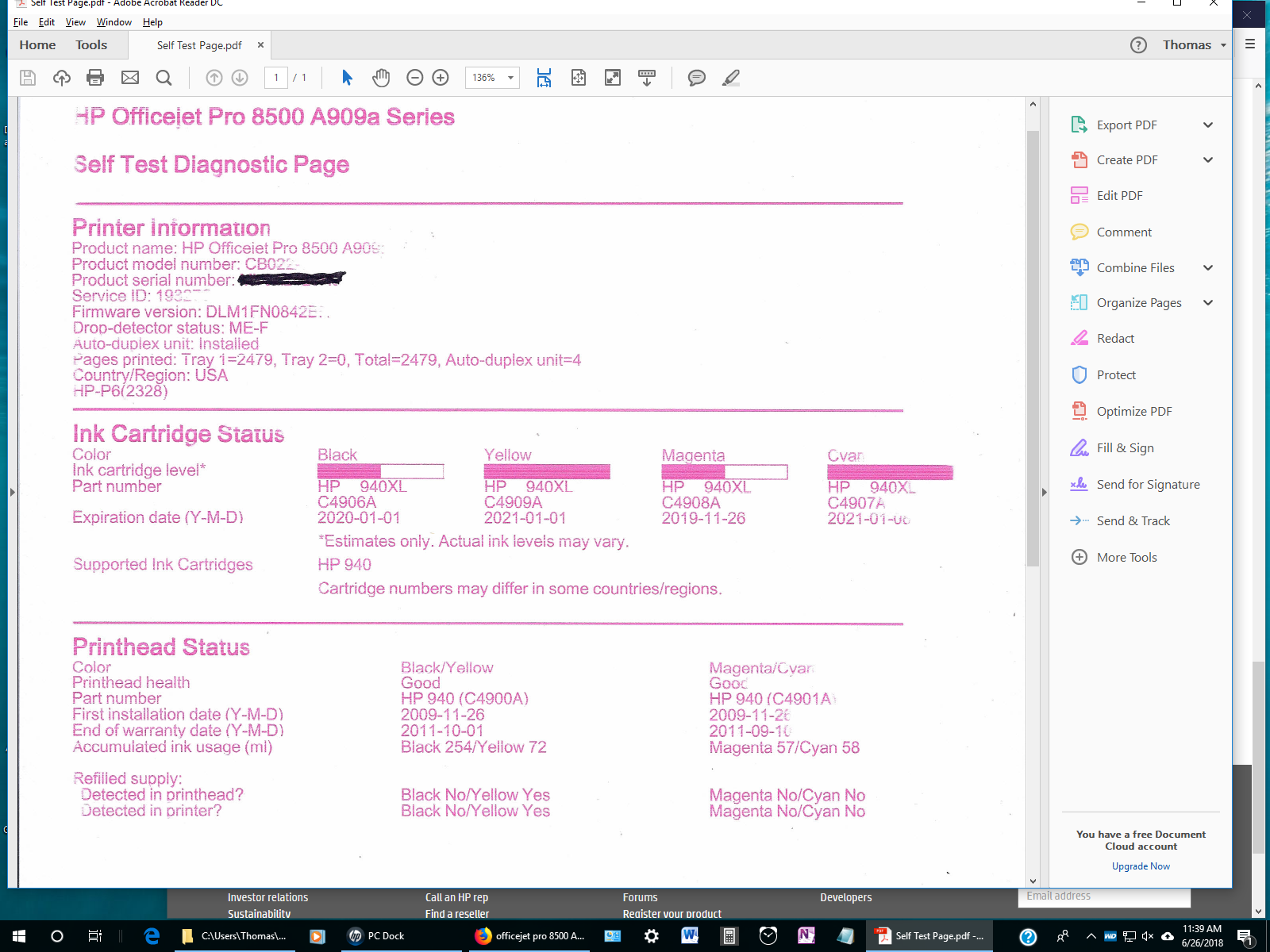
Task: Click the Print icon in toolbar
Action: 95,78
